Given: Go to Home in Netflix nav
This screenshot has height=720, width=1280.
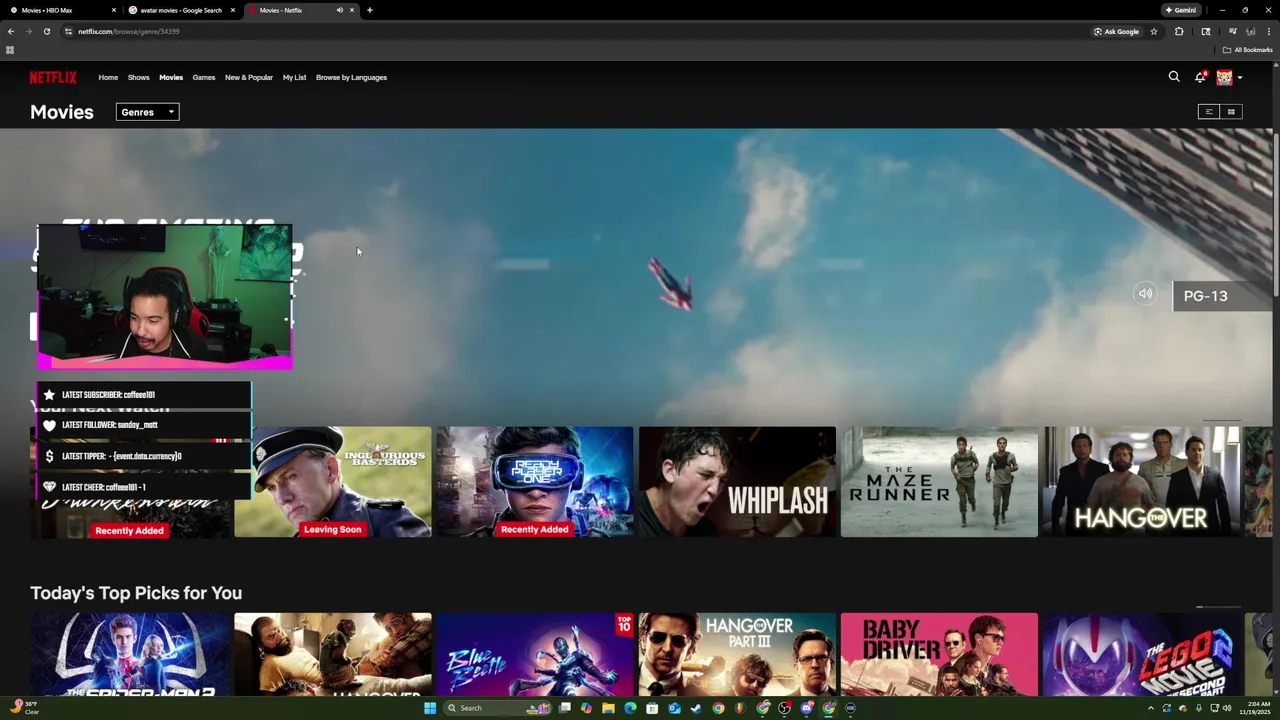Looking at the screenshot, I should tap(108, 77).
